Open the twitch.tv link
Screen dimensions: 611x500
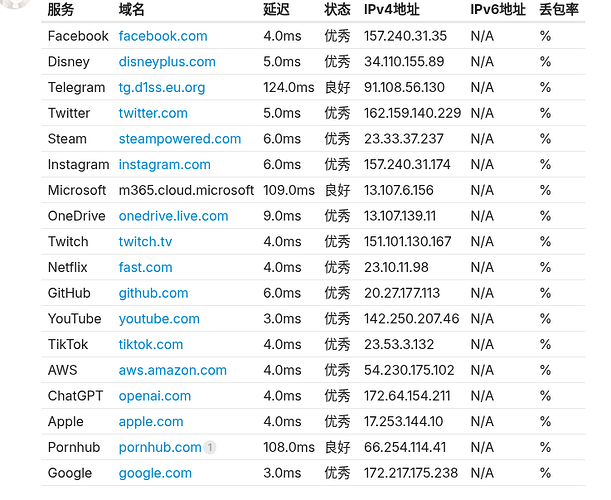pos(145,242)
